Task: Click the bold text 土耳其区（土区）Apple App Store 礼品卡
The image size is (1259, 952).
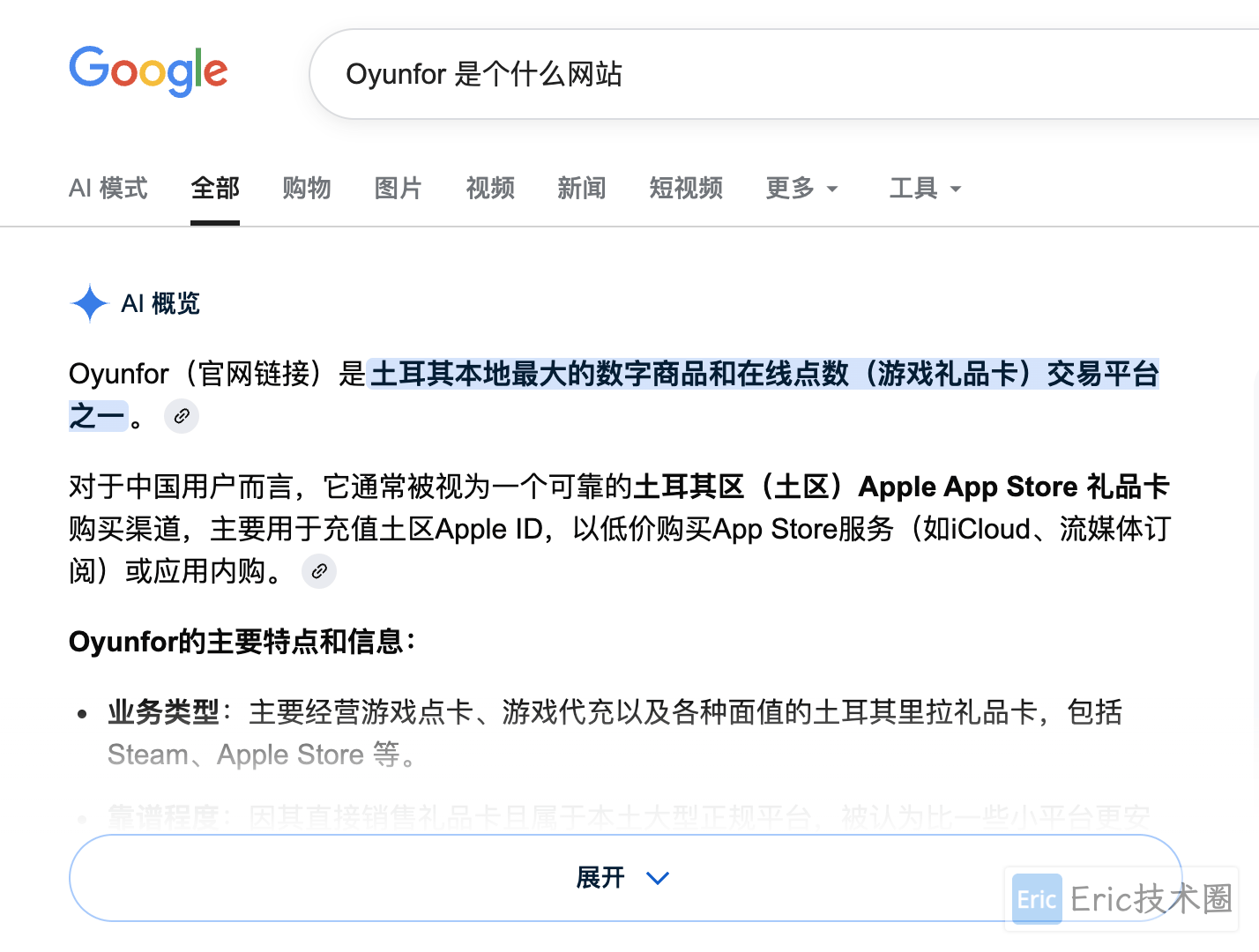Action: pos(901,487)
